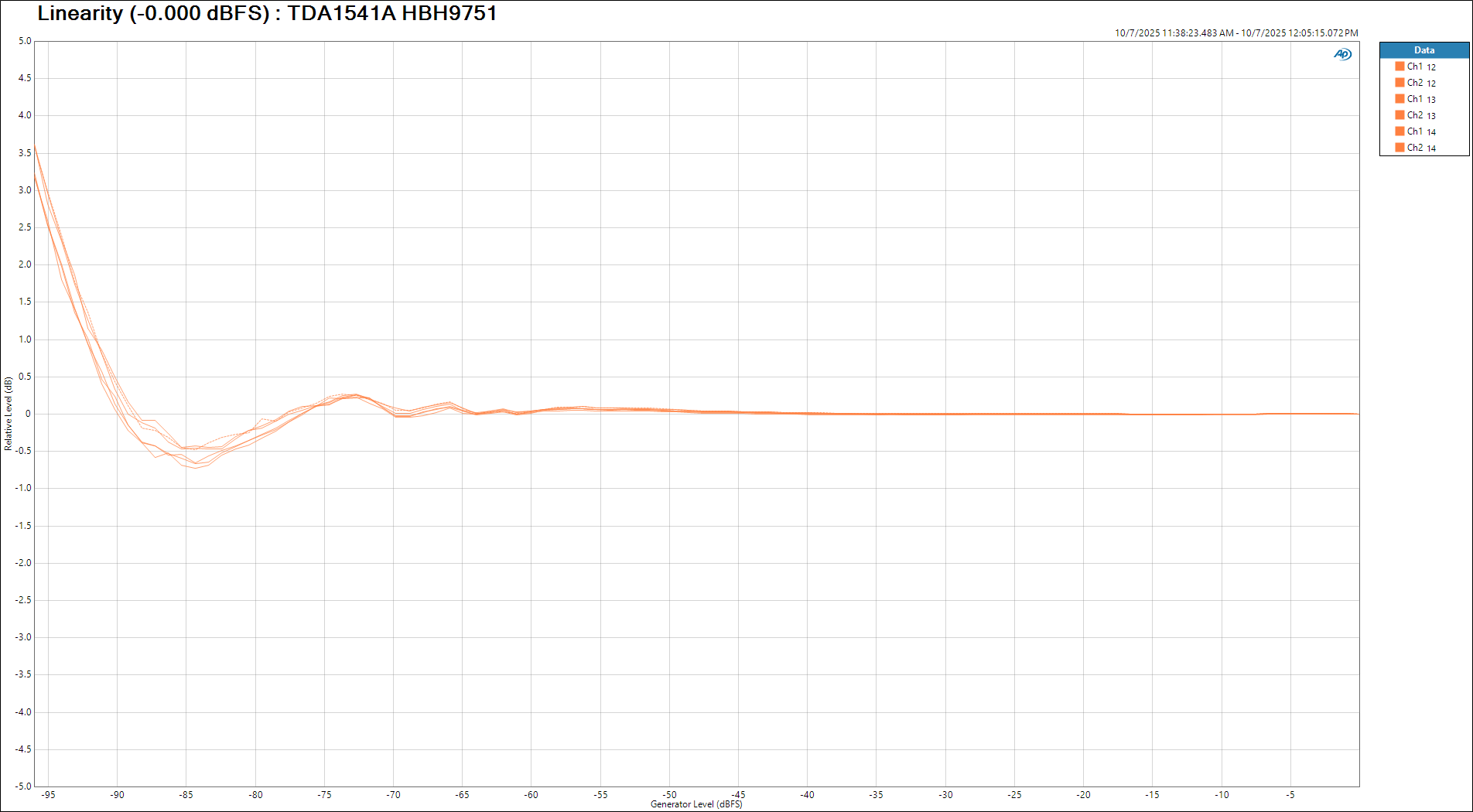Click the 5.0 tick label on Y axis

(x=25, y=41)
